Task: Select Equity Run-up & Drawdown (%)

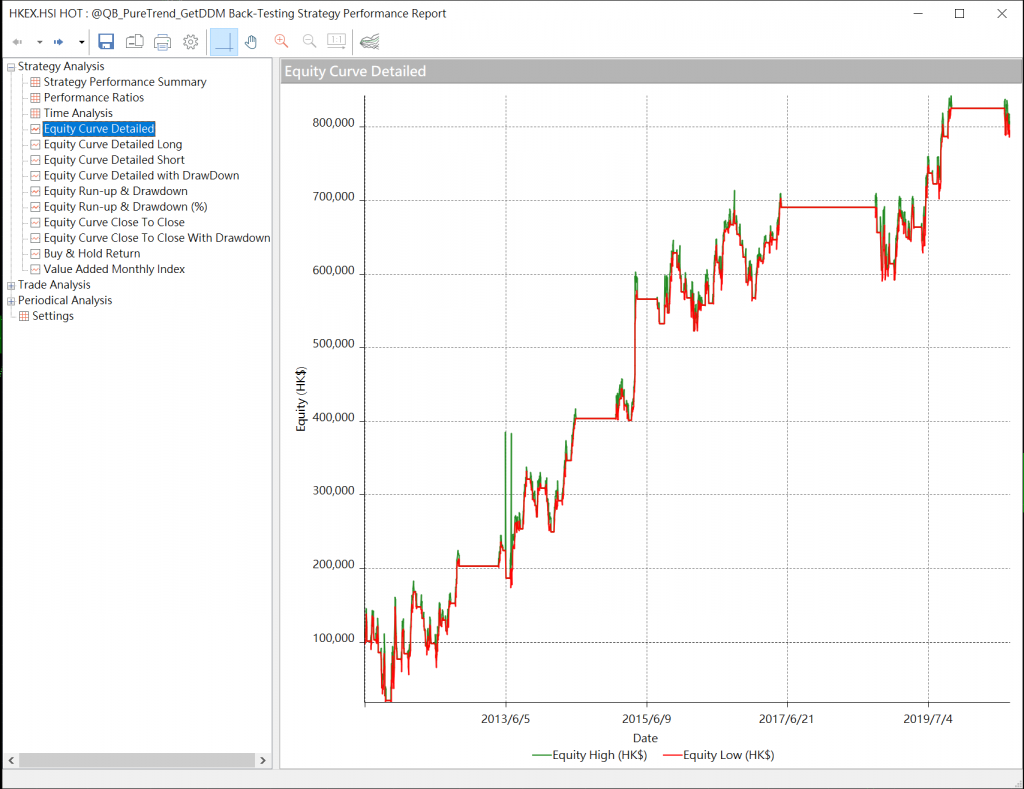Action: (x=125, y=207)
